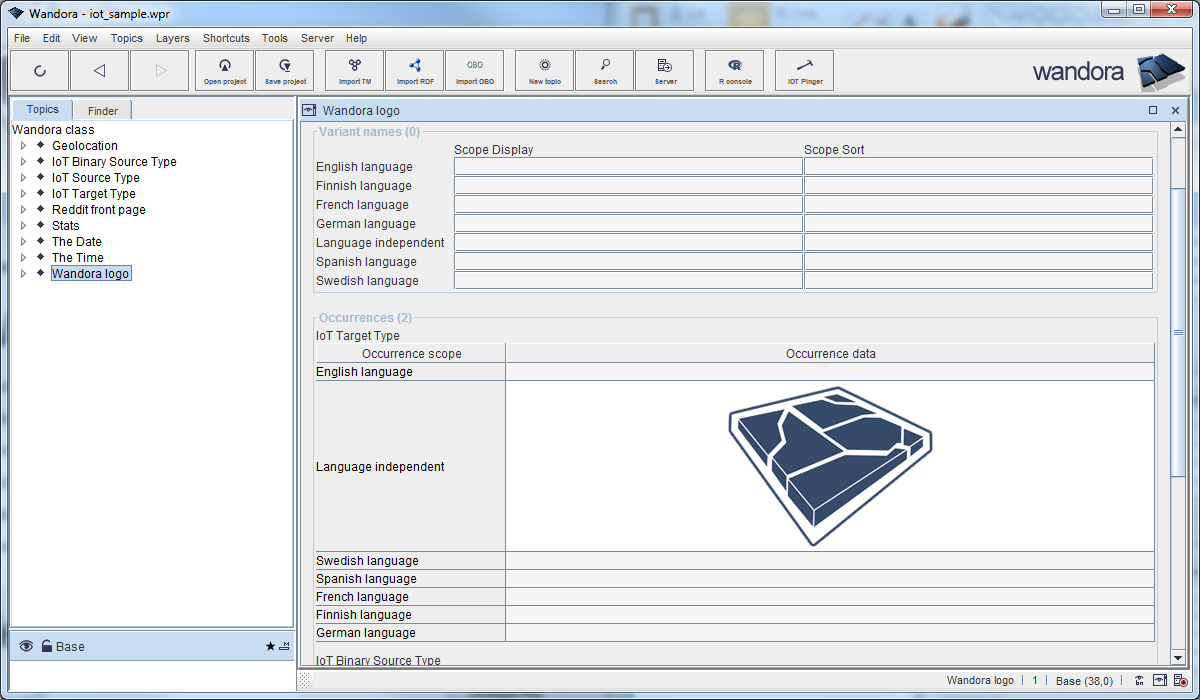Expand the IoT Source Type node
The image size is (1200, 700).
coord(23,178)
